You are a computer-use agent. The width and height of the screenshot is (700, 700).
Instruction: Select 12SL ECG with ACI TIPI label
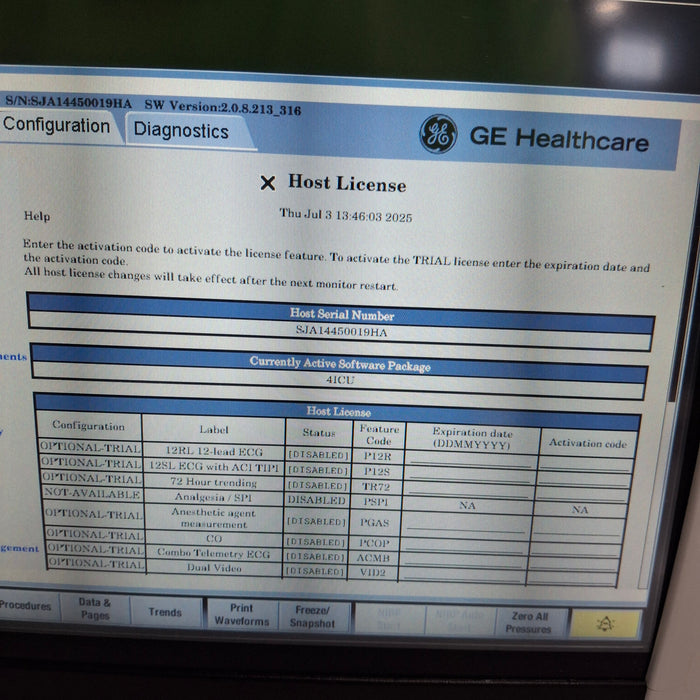[x=214, y=467]
